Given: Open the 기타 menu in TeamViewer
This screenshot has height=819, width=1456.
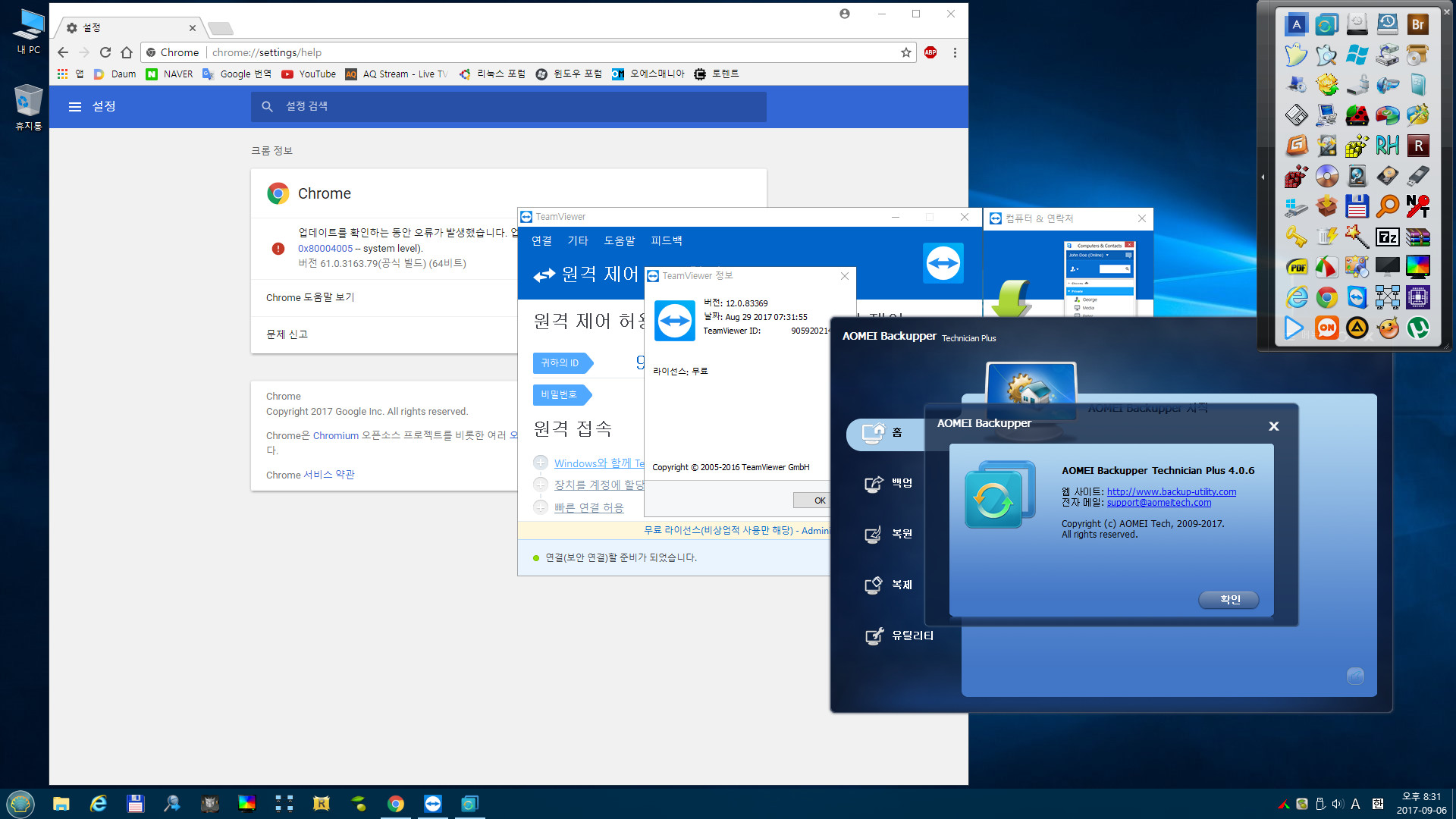Looking at the screenshot, I should coord(578,240).
